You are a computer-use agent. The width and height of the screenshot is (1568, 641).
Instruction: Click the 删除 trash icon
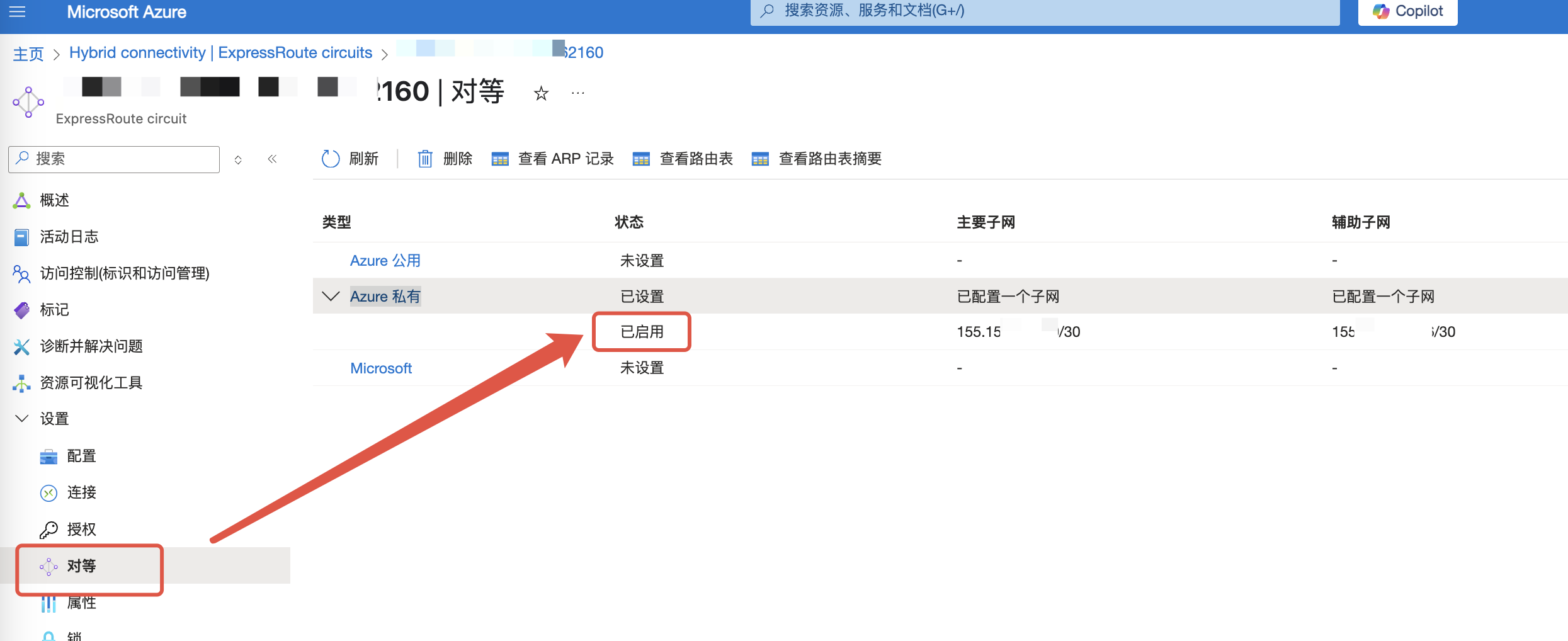425,159
